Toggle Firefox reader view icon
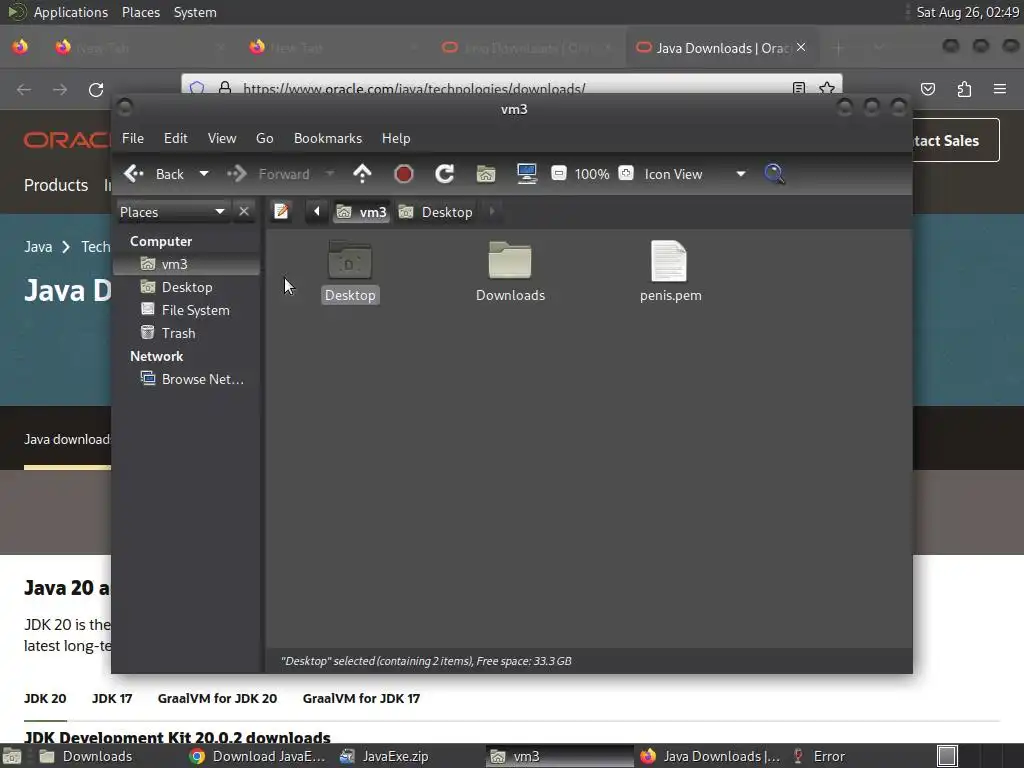 point(799,88)
